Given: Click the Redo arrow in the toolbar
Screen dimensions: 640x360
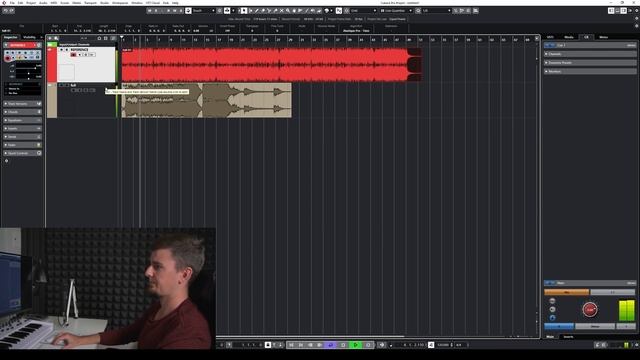Looking at the screenshot, I should tap(11, 11).
